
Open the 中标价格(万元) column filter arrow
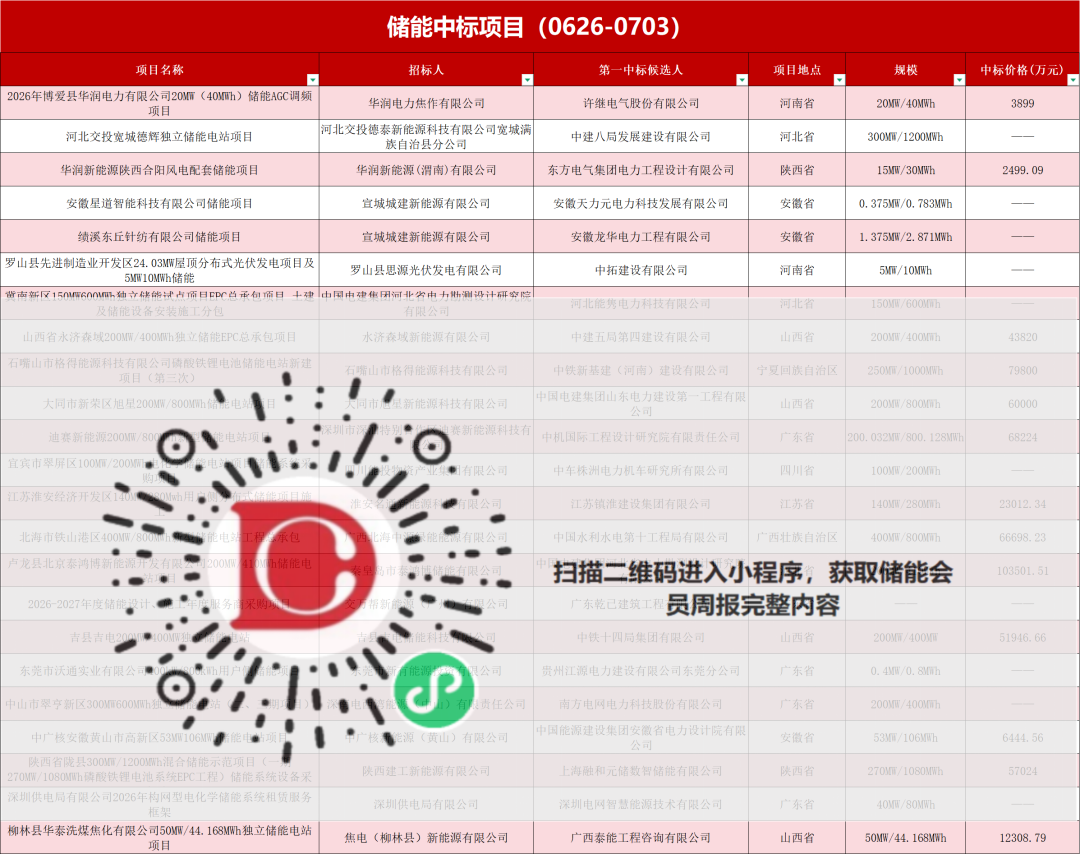click(x=1072, y=80)
